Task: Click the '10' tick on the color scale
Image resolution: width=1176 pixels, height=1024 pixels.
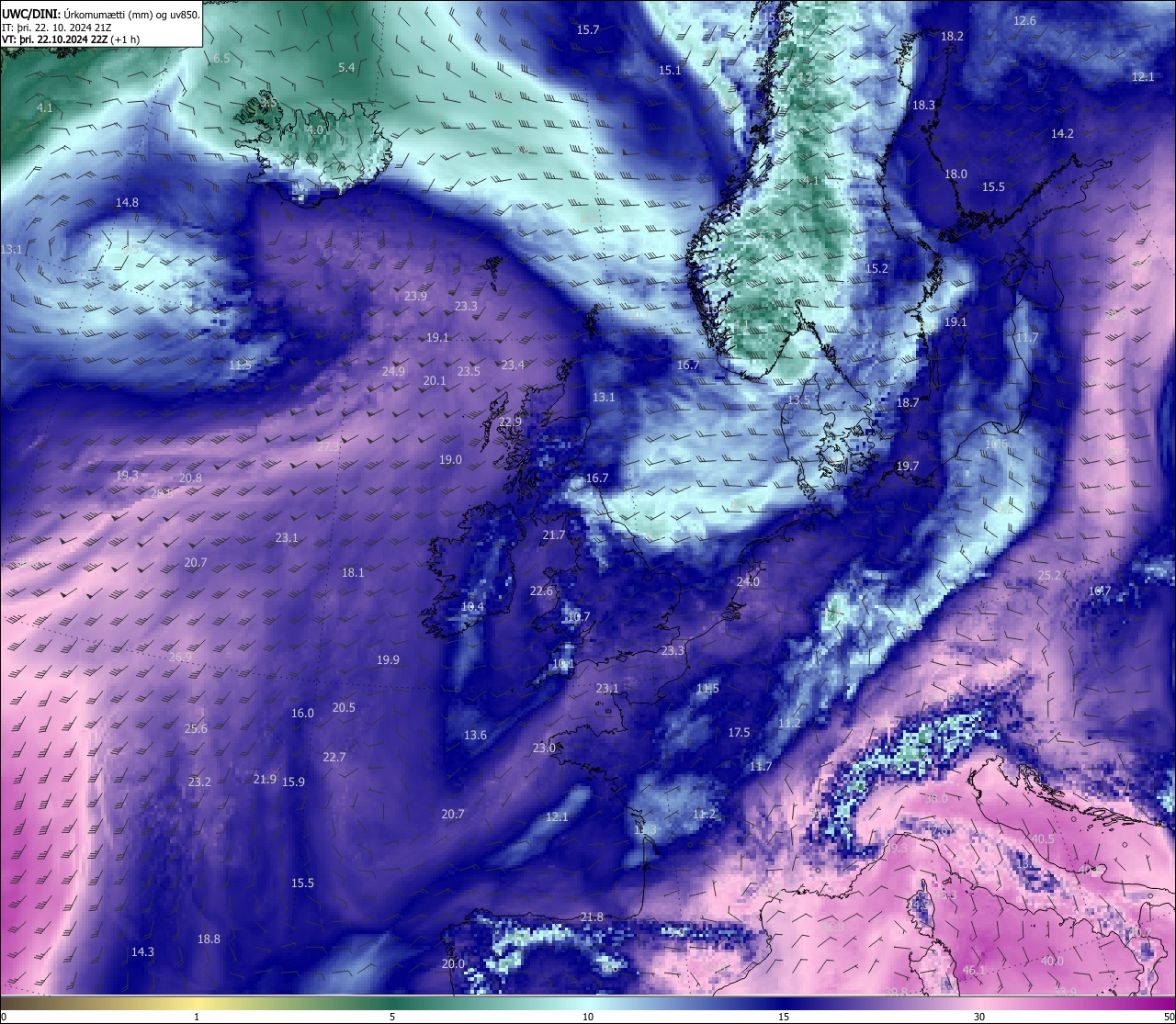Action: (588, 1017)
